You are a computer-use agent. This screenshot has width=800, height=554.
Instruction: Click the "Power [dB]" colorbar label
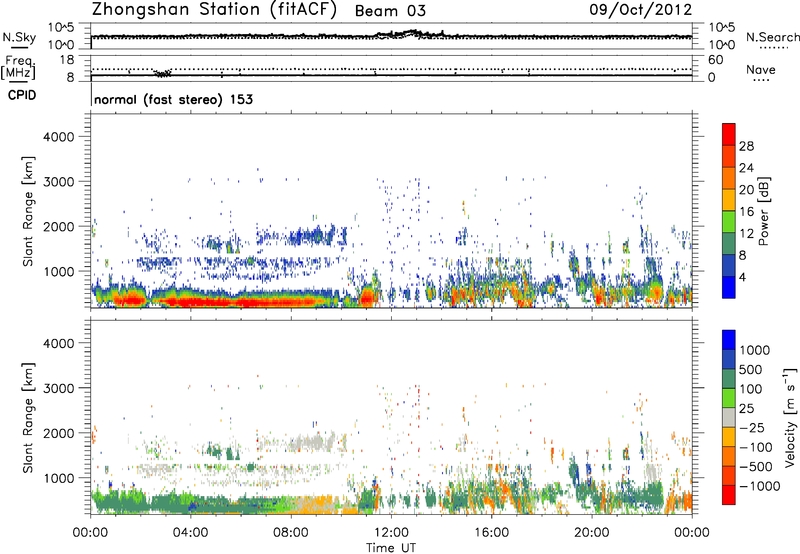pos(763,211)
